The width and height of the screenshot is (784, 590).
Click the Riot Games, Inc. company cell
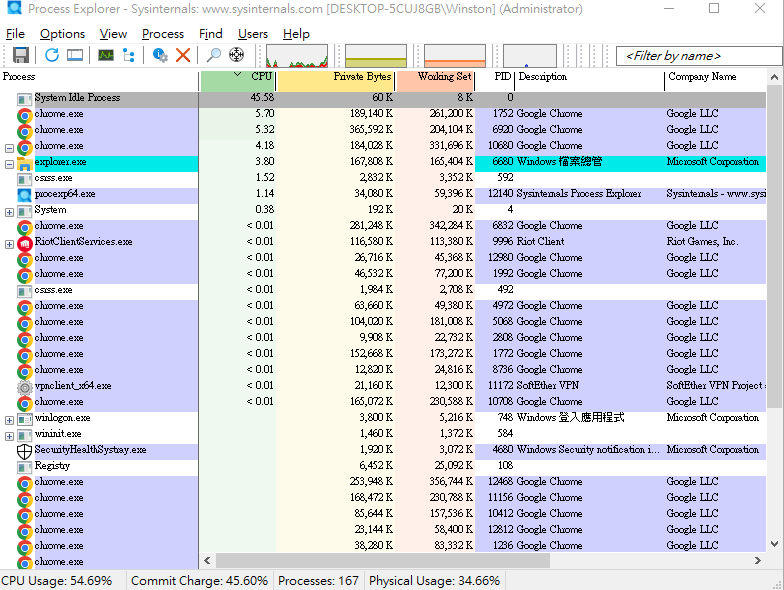pos(702,242)
